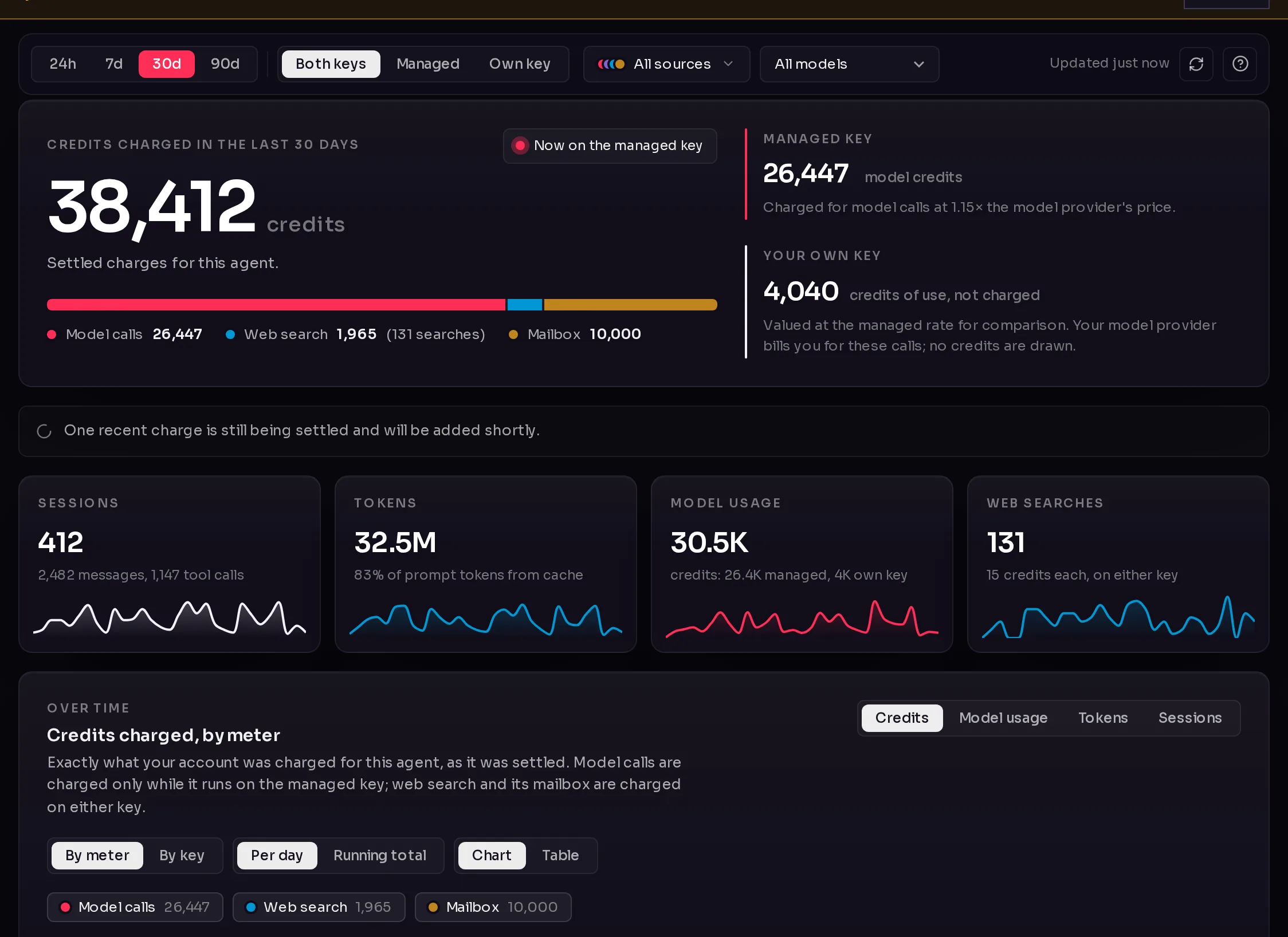Toggle the Web search legend chip
This screenshot has width=1288, height=937.
[319, 907]
